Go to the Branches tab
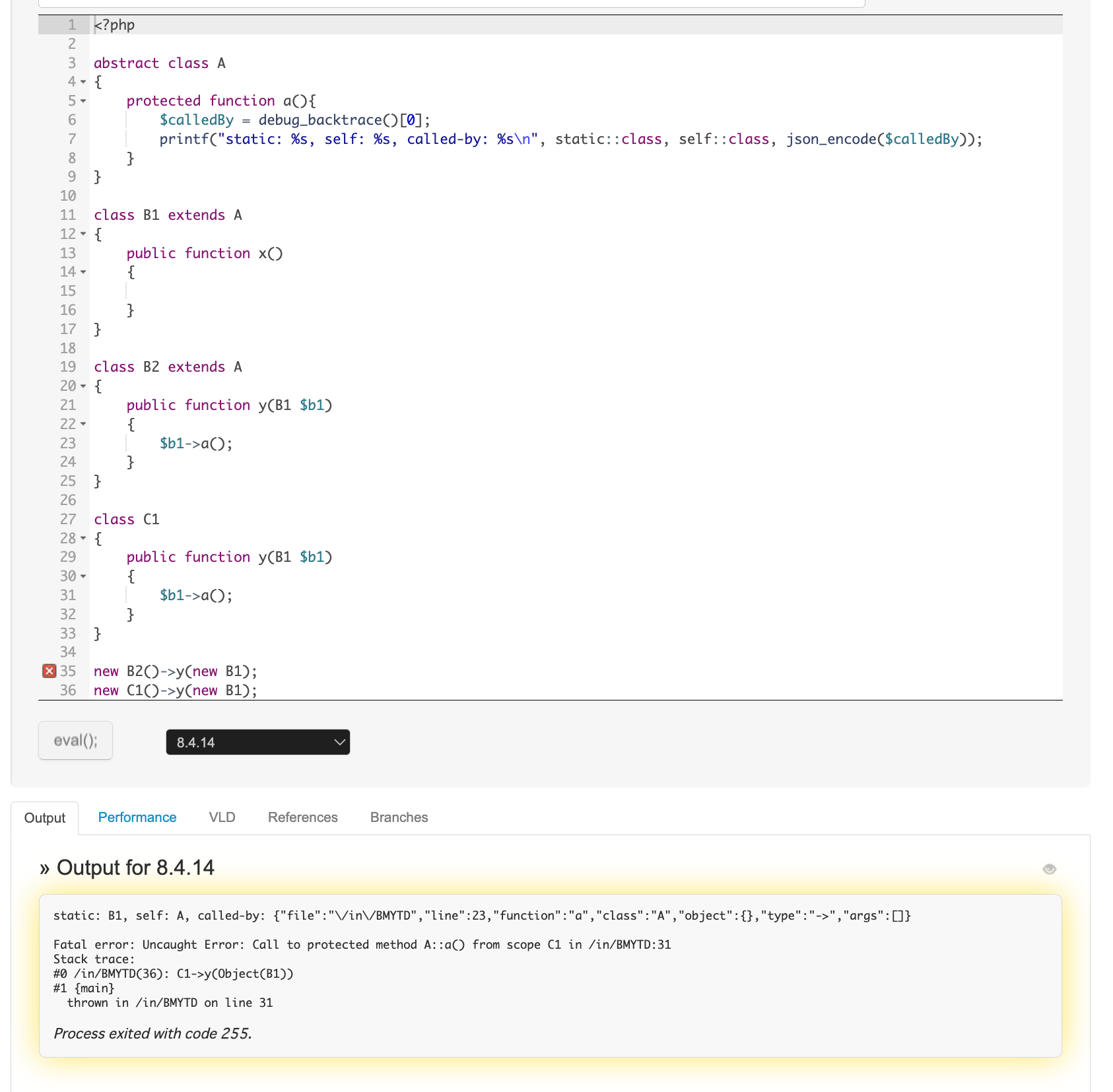The image size is (1113, 1092). 399,817
